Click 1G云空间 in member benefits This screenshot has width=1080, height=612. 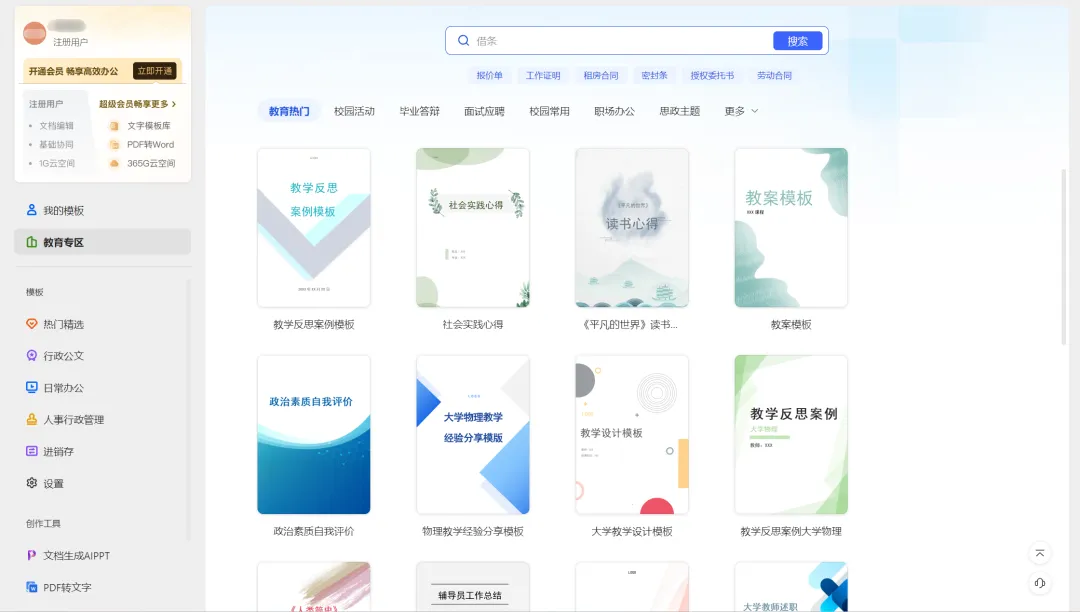pyautogui.click(x=56, y=163)
